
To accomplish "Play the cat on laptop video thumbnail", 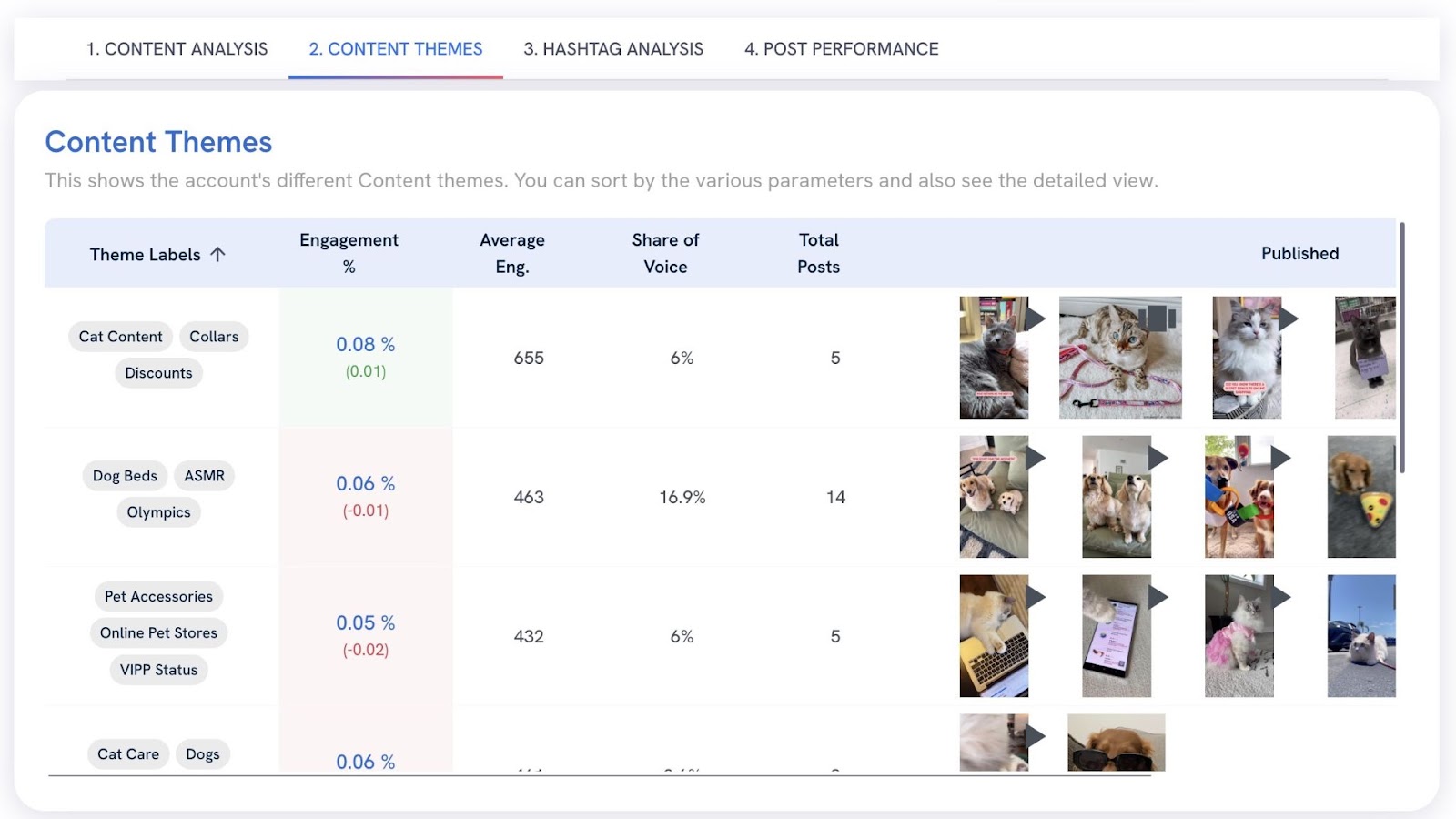I will point(994,636).
